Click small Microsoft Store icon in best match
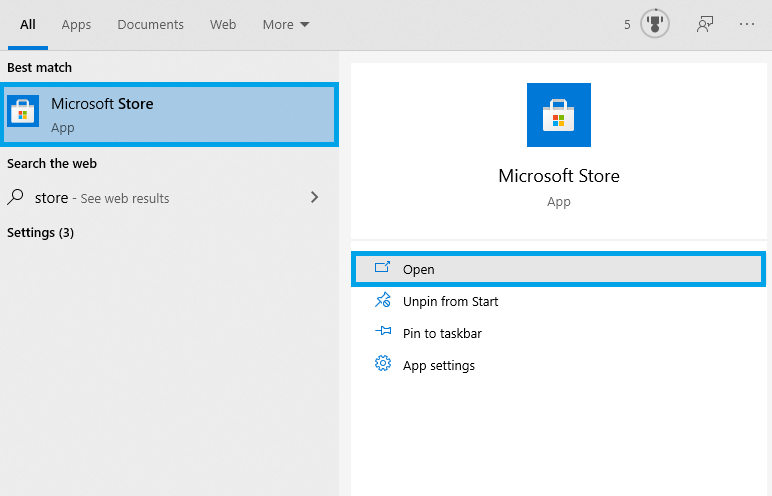The width and height of the screenshot is (772, 496). coord(23,112)
